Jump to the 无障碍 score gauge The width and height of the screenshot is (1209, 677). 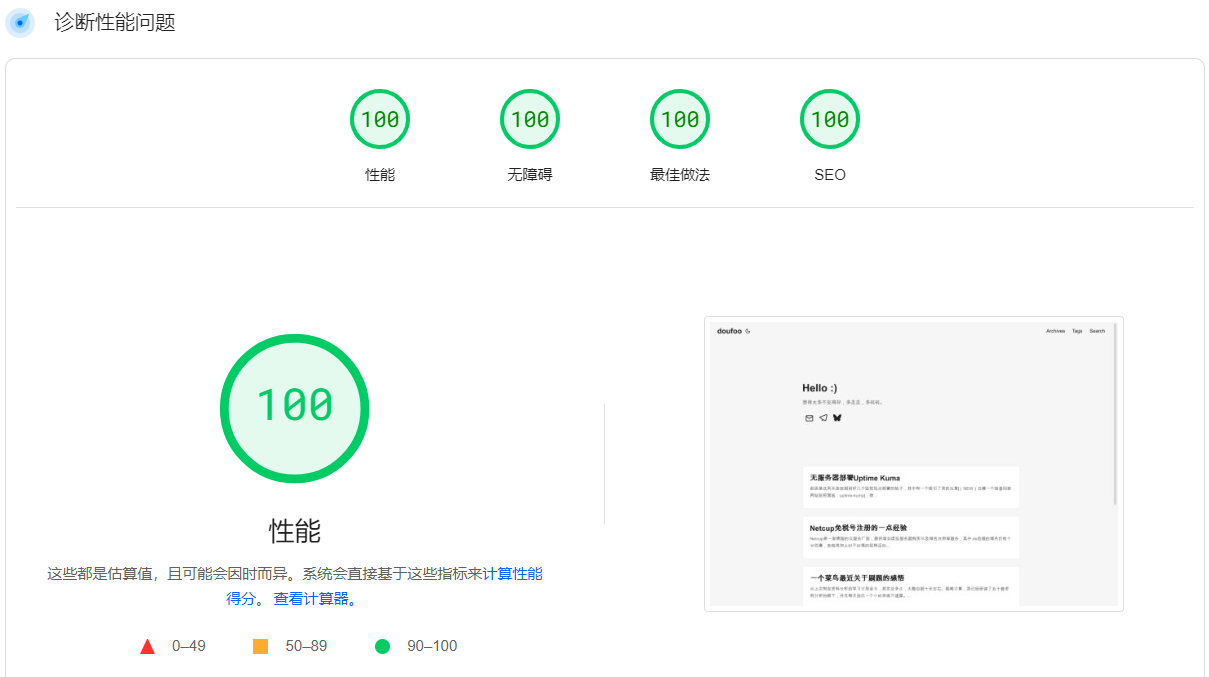(x=530, y=120)
